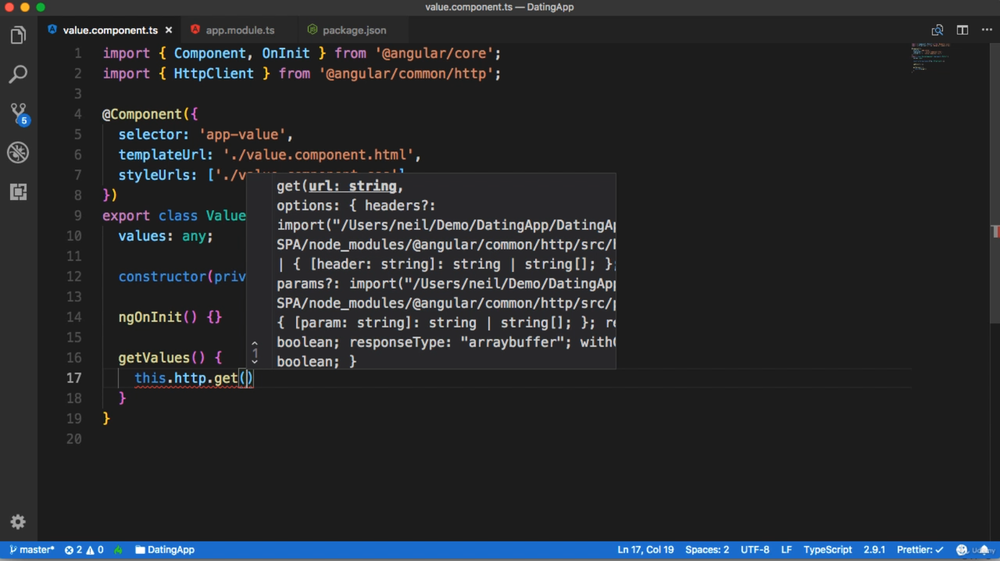Open changes for the current file
Viewport: 1000px width, 561px height.
(937, 30)
